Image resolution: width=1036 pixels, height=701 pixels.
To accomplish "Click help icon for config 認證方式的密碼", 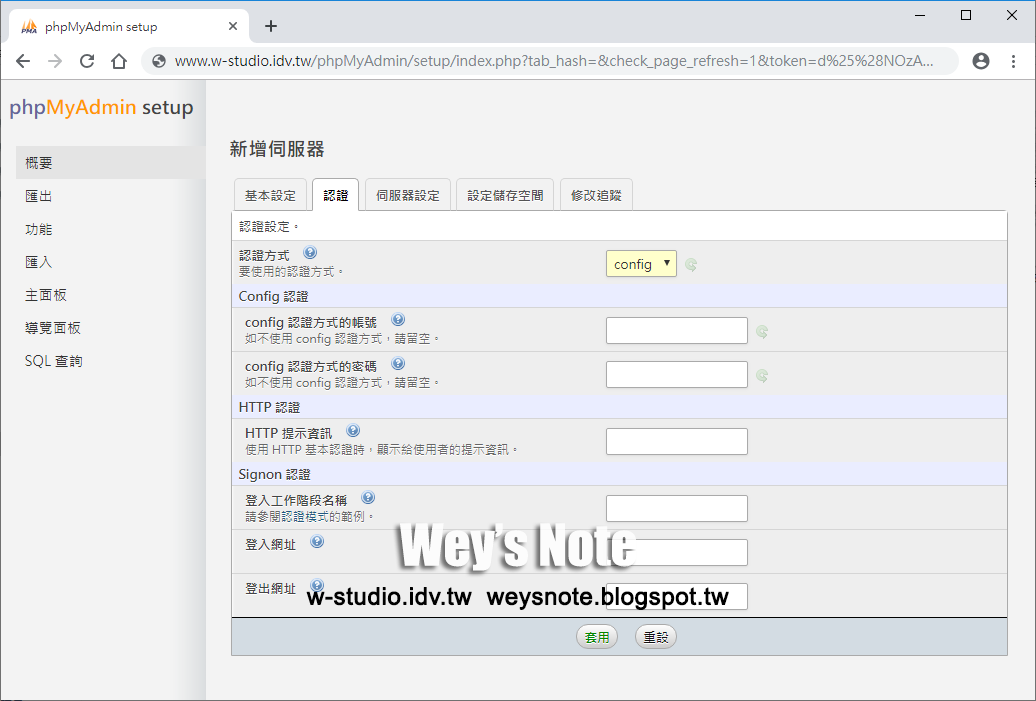I will [398, 363].
